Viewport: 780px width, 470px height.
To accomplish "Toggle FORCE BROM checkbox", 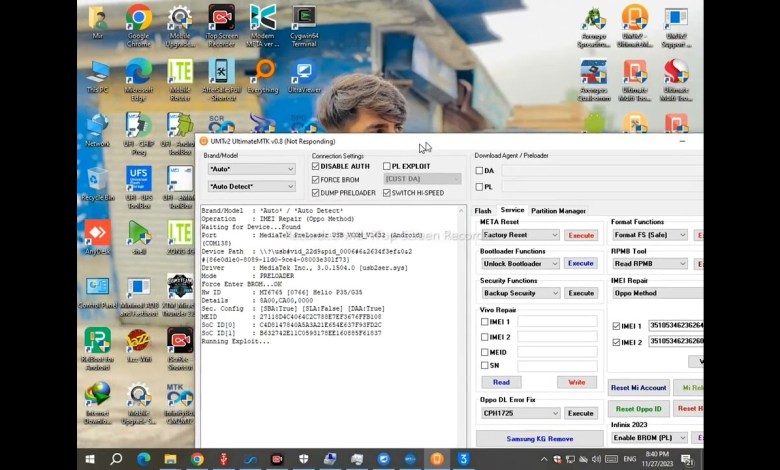I will (x=315, y=180).
